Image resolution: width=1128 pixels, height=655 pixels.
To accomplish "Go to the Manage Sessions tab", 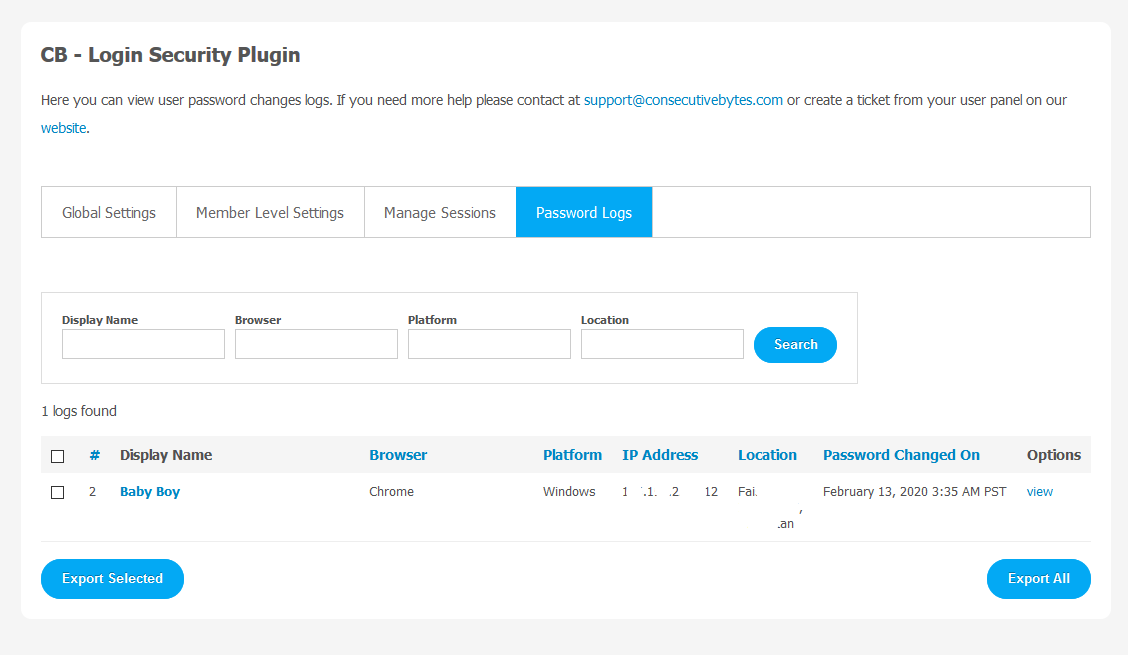I will (440, 212).
